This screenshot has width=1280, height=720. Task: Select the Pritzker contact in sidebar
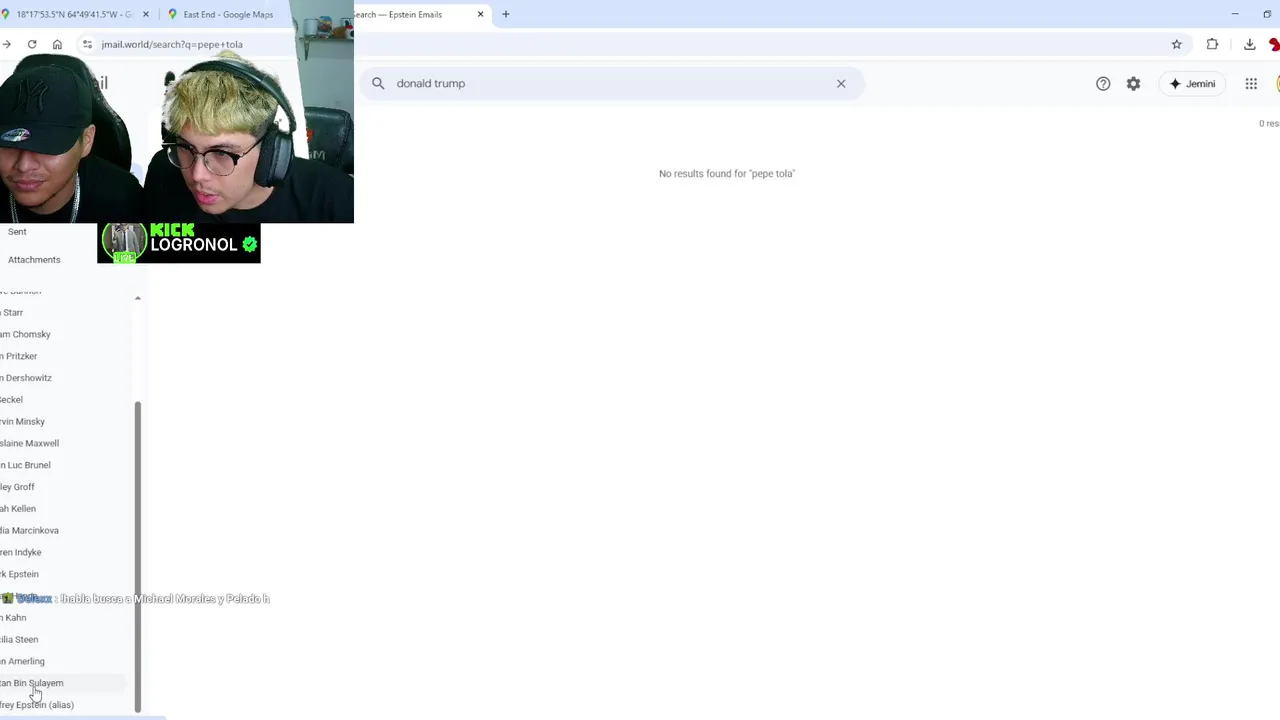[19, 357]
